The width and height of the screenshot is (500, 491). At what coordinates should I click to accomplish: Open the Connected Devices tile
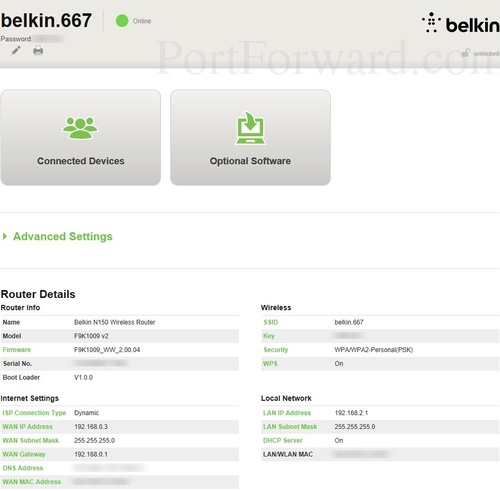81,137
